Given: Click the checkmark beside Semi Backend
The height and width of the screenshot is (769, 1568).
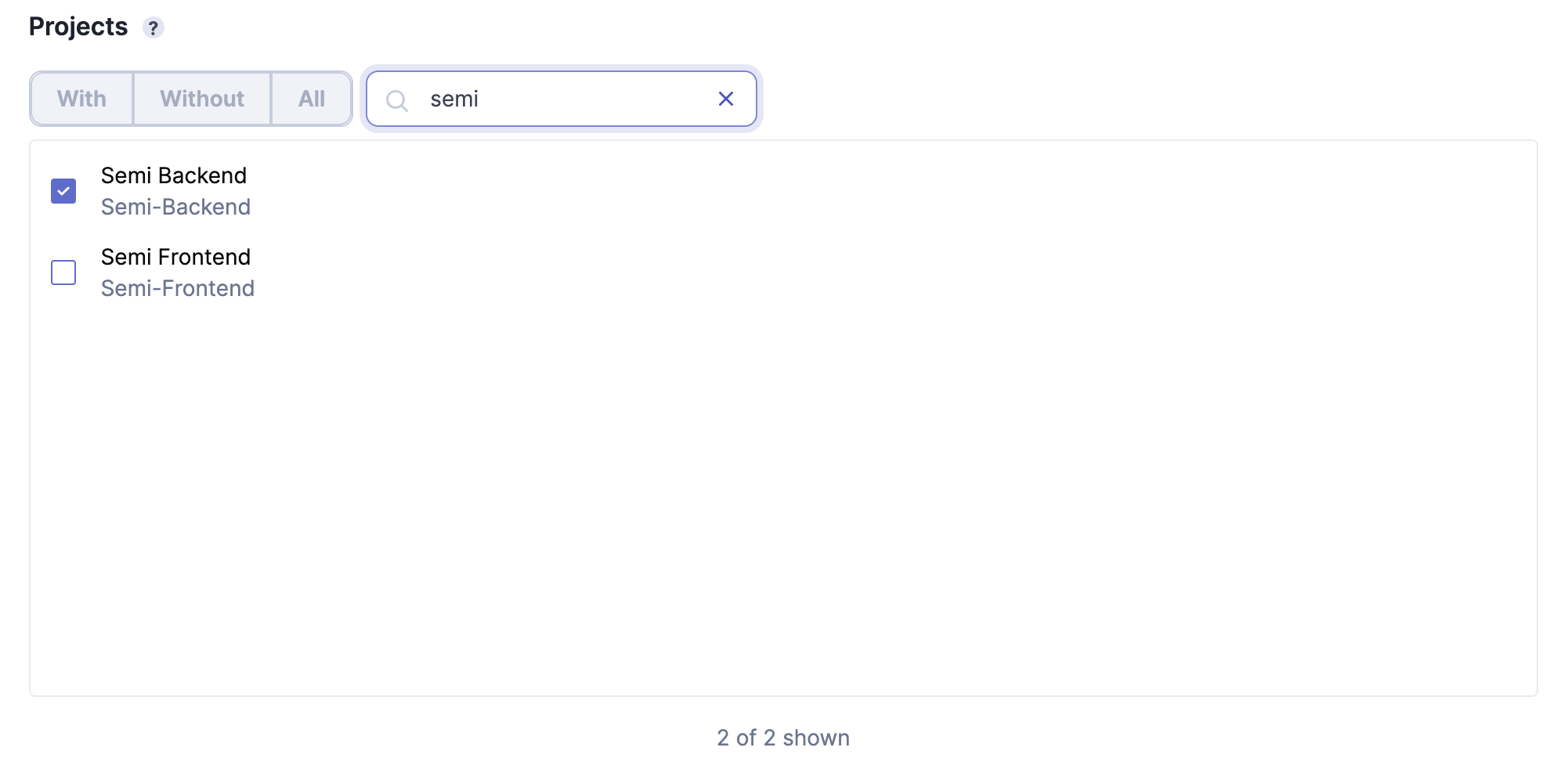Looking at the screenshot, I should point(63,191).
